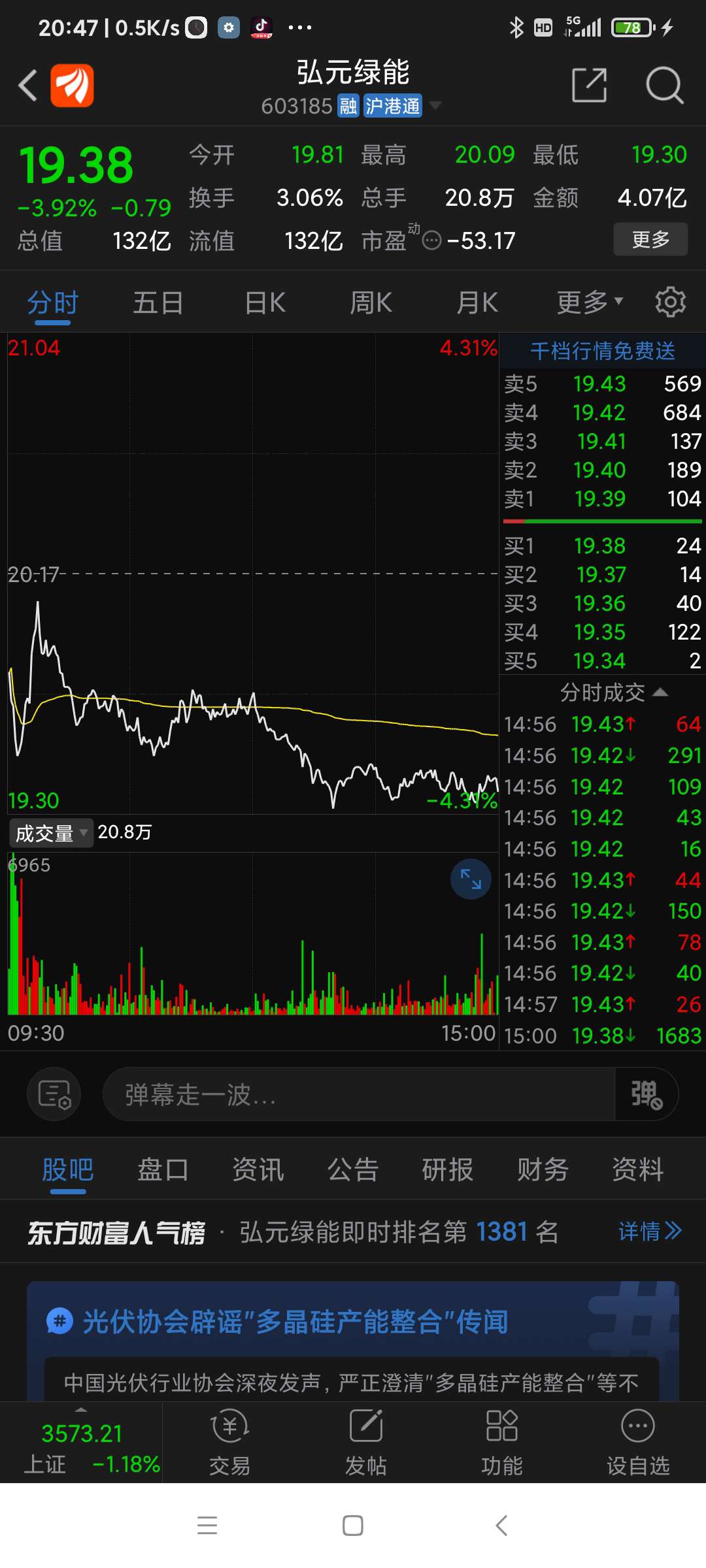Tap Android home square button
The height and width of the screenshot is (1568, 706).
(353, 1526)
